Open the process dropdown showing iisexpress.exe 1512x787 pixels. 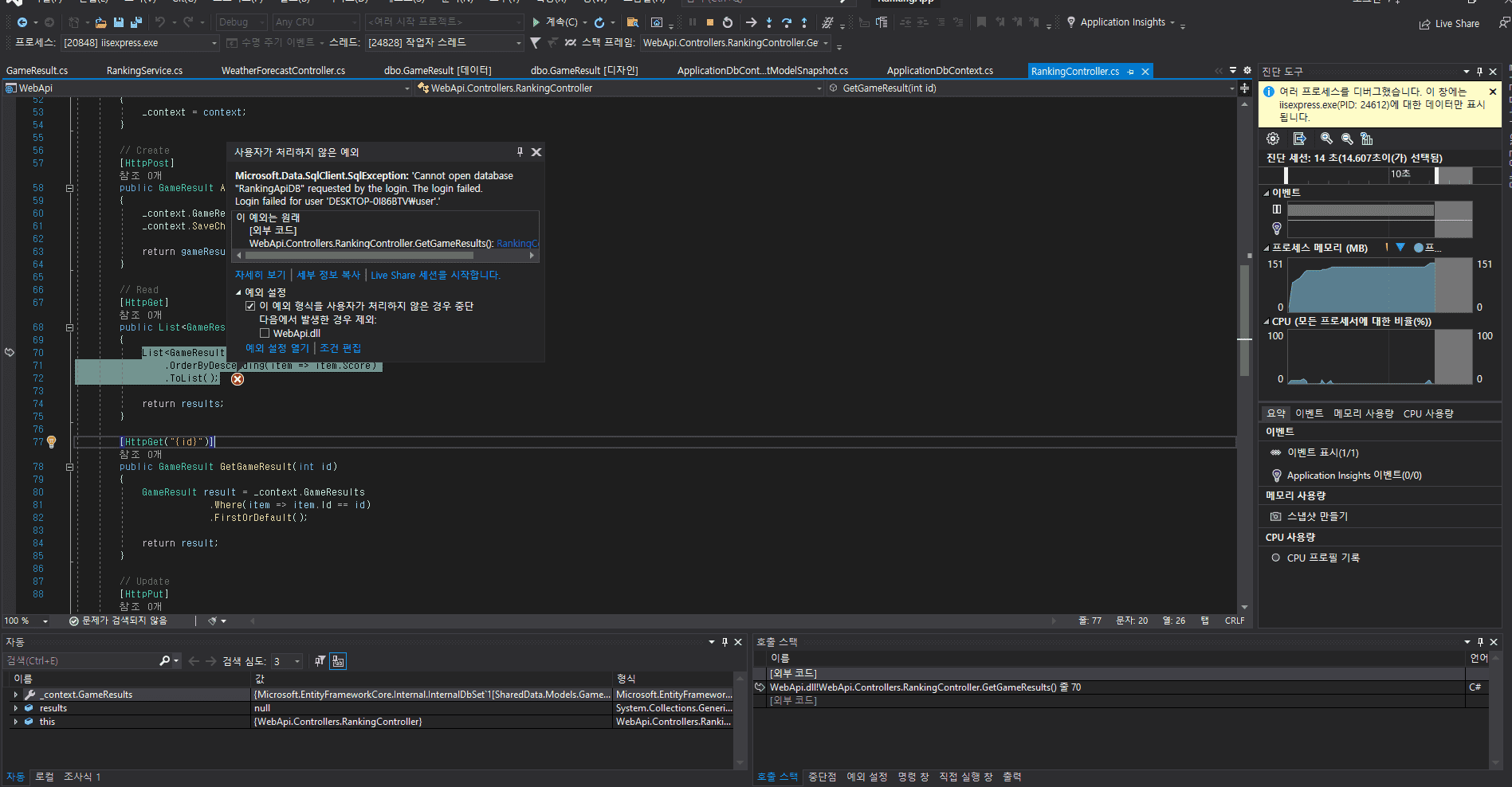[139, 43]
